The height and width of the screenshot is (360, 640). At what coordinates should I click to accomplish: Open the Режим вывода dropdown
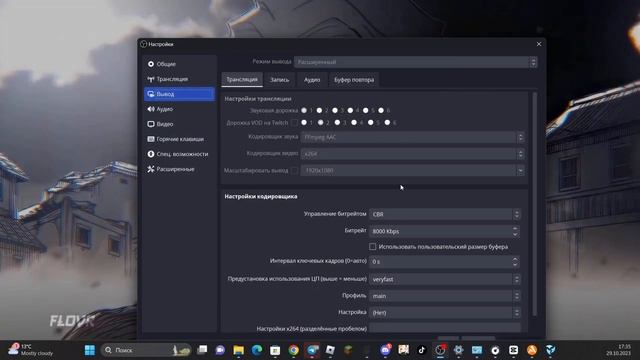416,62
